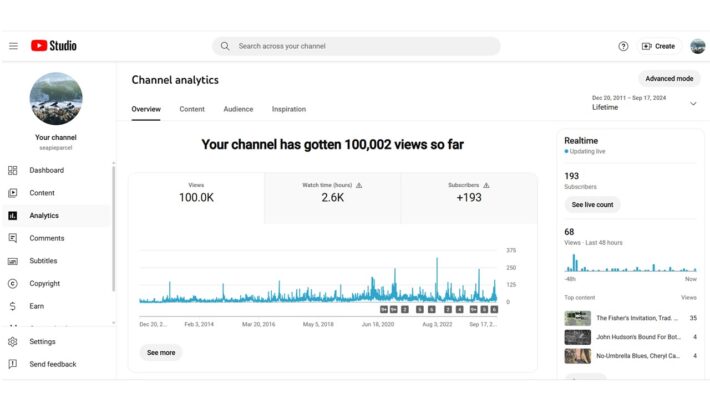Expand the Lifetime date range dropdown
This screenshot has height=399, width=710.
(x=644, y=103)
